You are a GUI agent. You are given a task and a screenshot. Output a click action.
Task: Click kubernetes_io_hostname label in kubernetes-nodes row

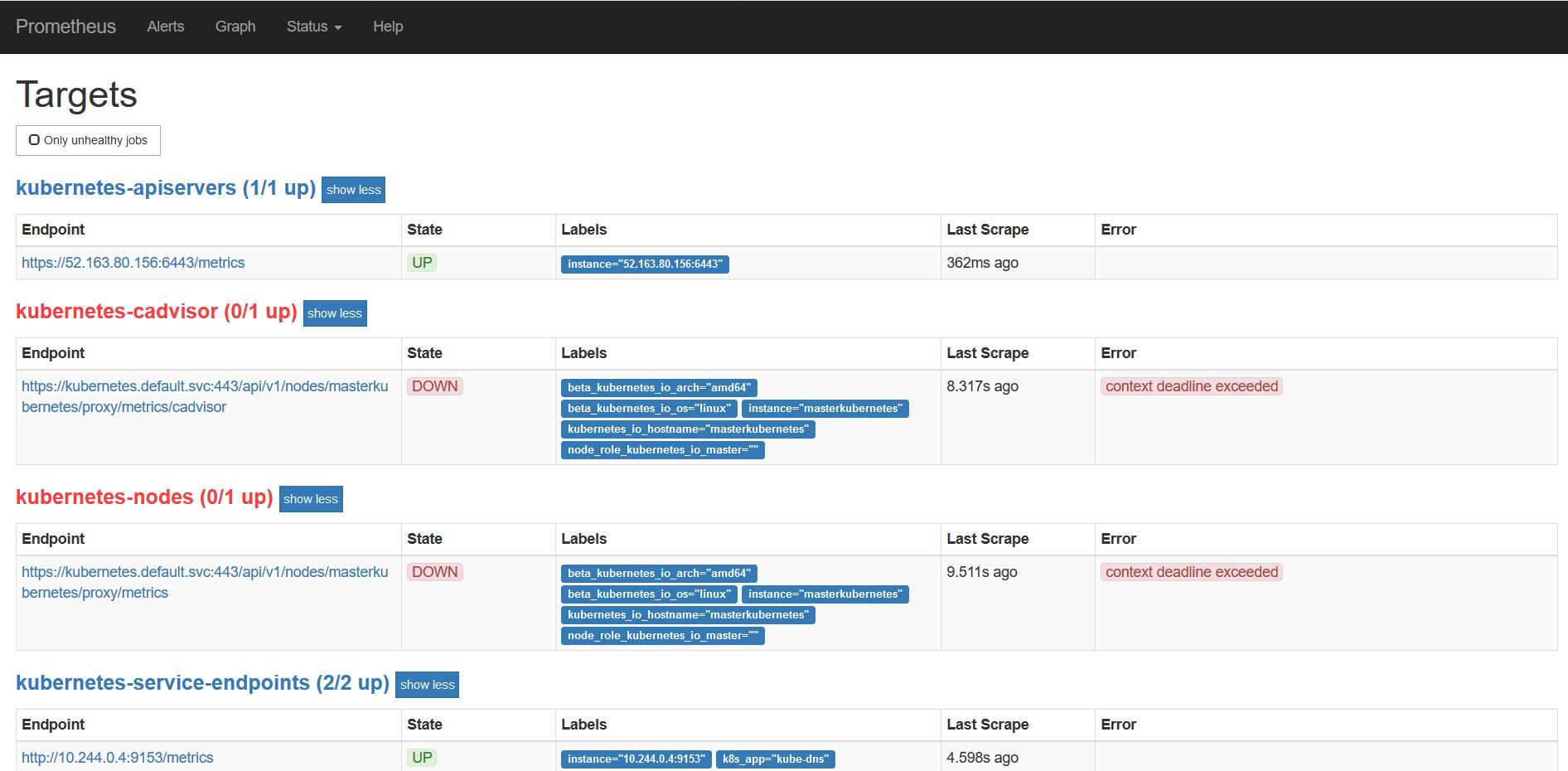point(688,614)
